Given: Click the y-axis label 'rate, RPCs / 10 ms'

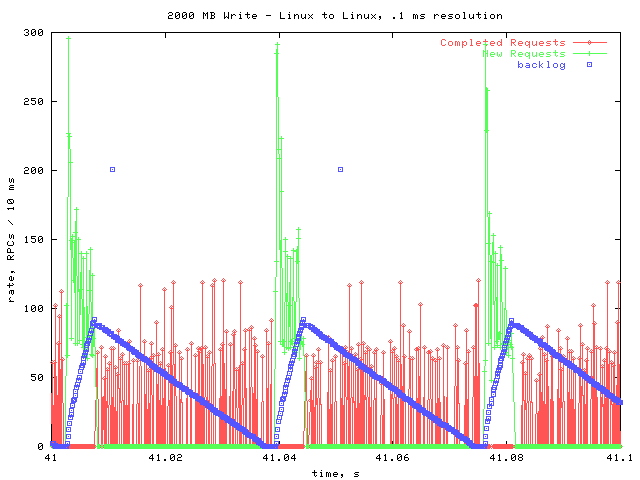Looking at the screenshot, I should click(12, 238).
